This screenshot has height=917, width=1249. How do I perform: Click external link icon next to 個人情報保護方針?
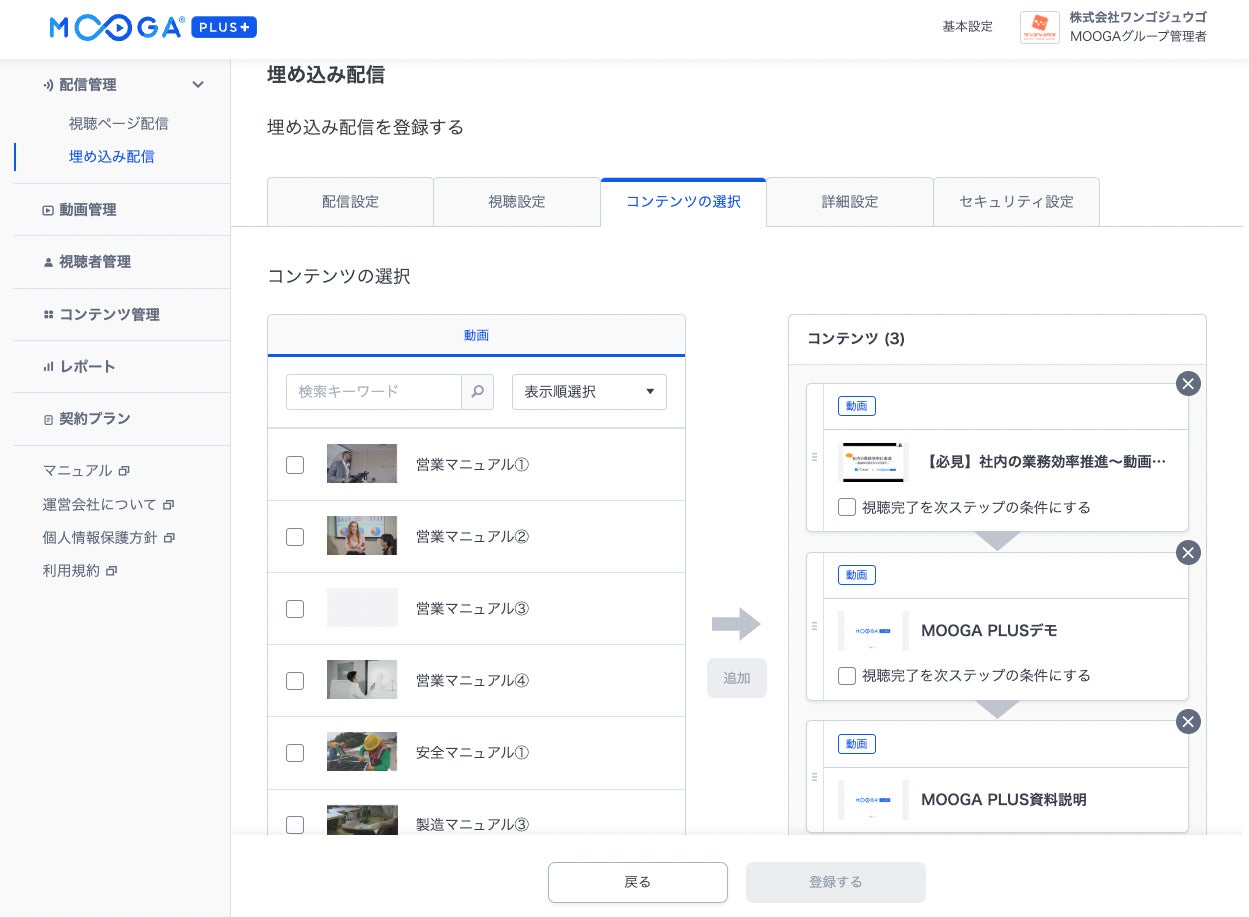(169, 538)
